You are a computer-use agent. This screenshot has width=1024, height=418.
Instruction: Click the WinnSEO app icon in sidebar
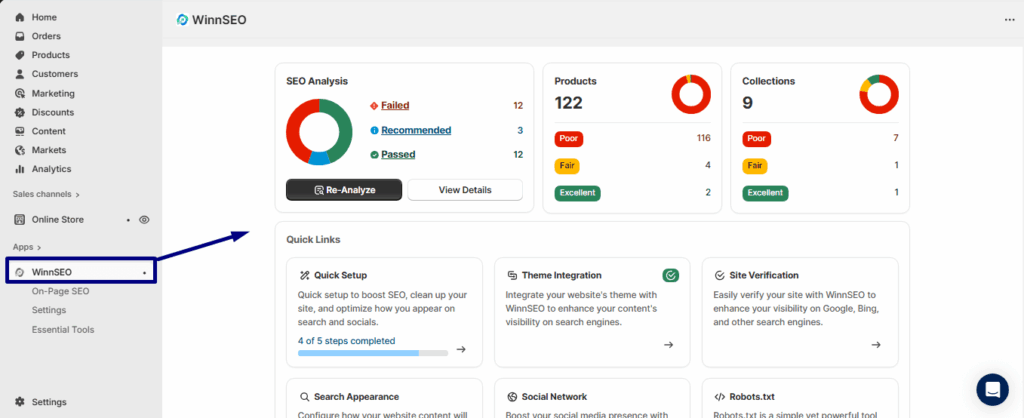20,272
